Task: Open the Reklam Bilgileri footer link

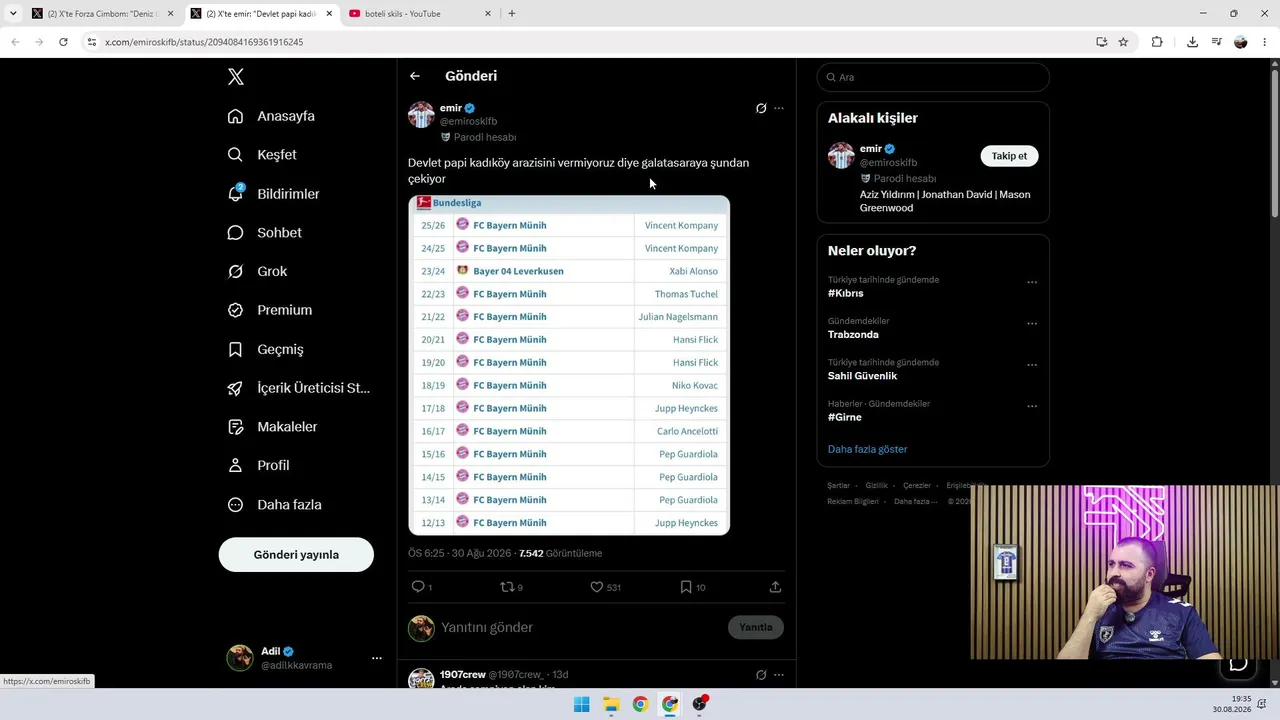Action: pyautogui.click(x=853, y=502)
